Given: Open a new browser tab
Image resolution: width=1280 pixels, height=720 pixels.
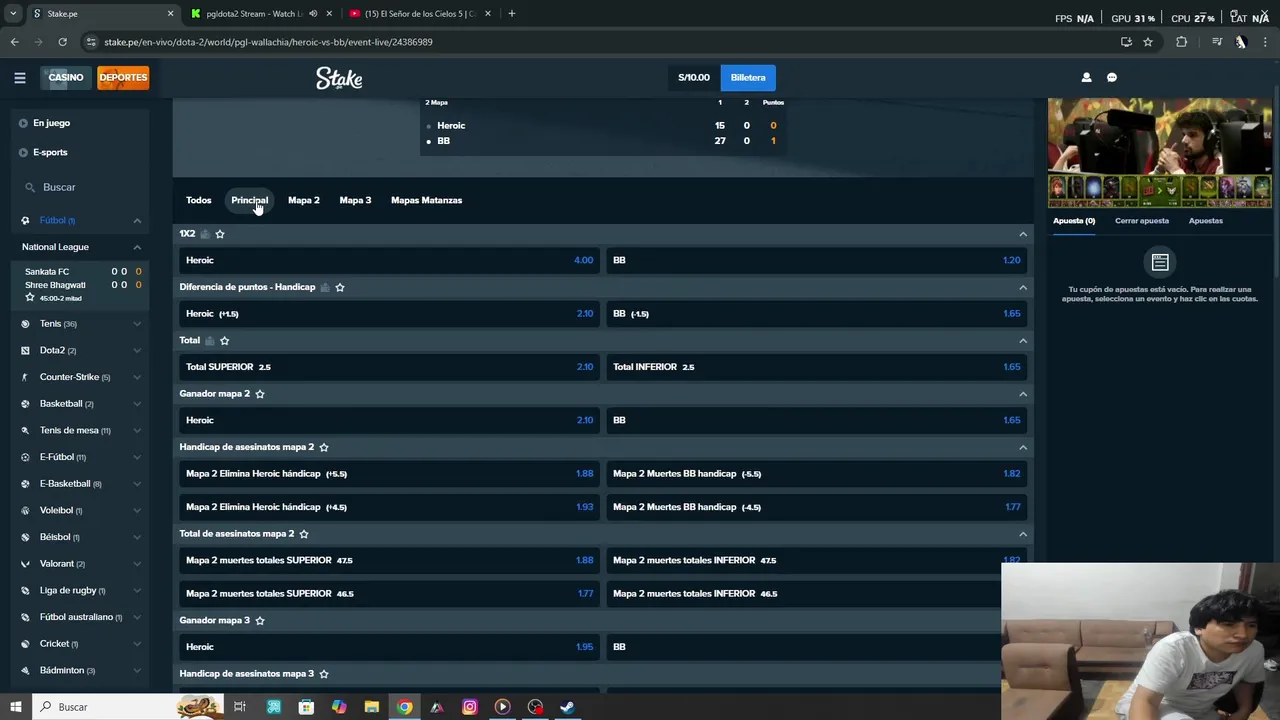Looking at the screenshot, I should (512, 14).
